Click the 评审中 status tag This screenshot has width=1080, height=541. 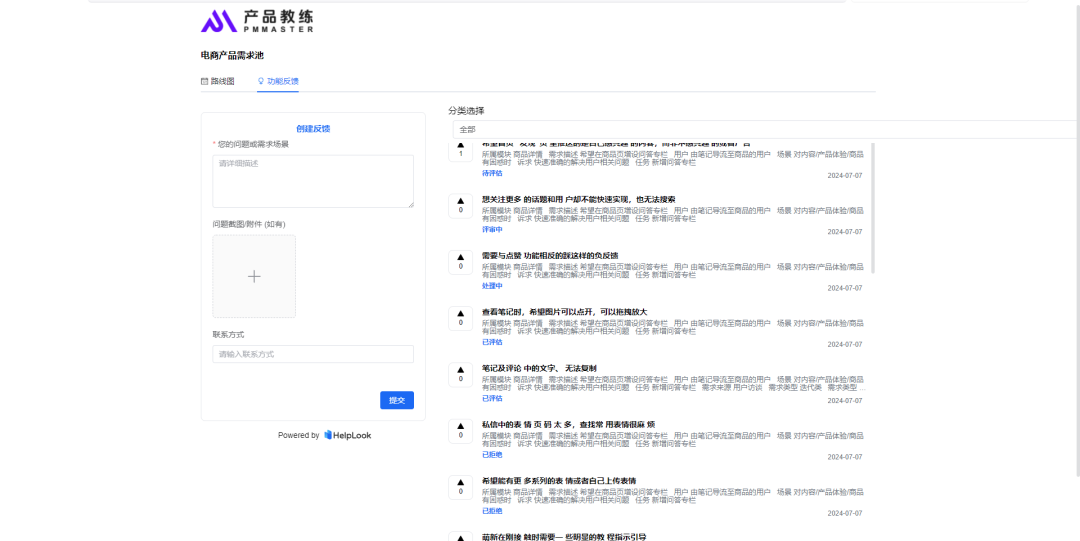click(x=492, y=229)
